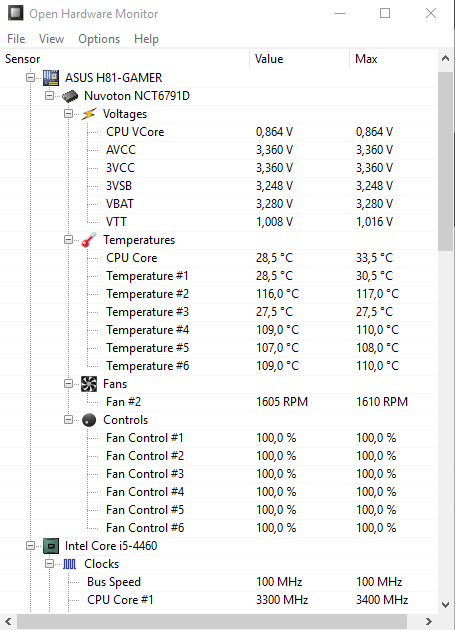The width and height of the screenshot is (455, 630).
Task: Select the Fan Control #2 row
Action: pyautogui.click(x=219, y=456)
